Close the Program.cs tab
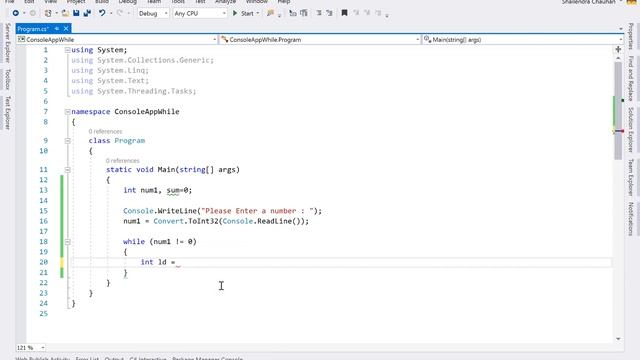Image resolution: width=640 pixels, height=360 pixels. pyautogui.click(x=66, y=29)
